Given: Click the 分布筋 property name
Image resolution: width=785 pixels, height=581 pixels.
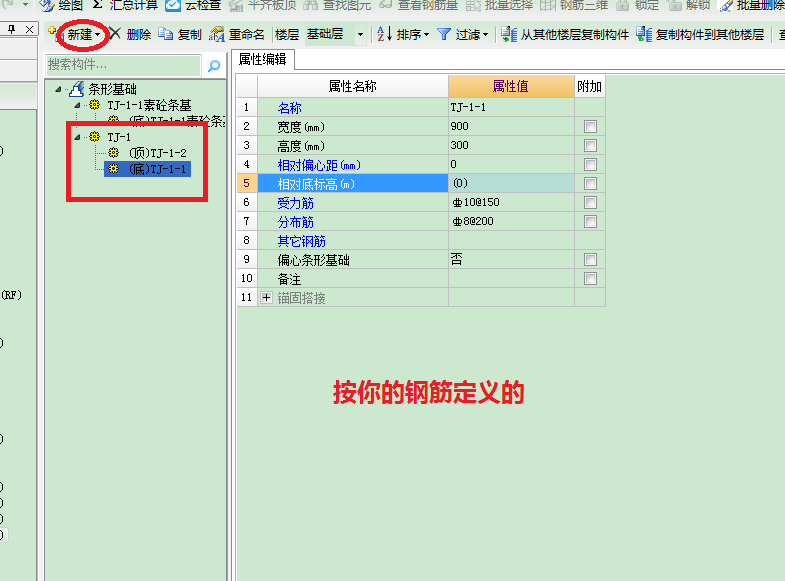Looking at the screenshot, I should point(295,222).
